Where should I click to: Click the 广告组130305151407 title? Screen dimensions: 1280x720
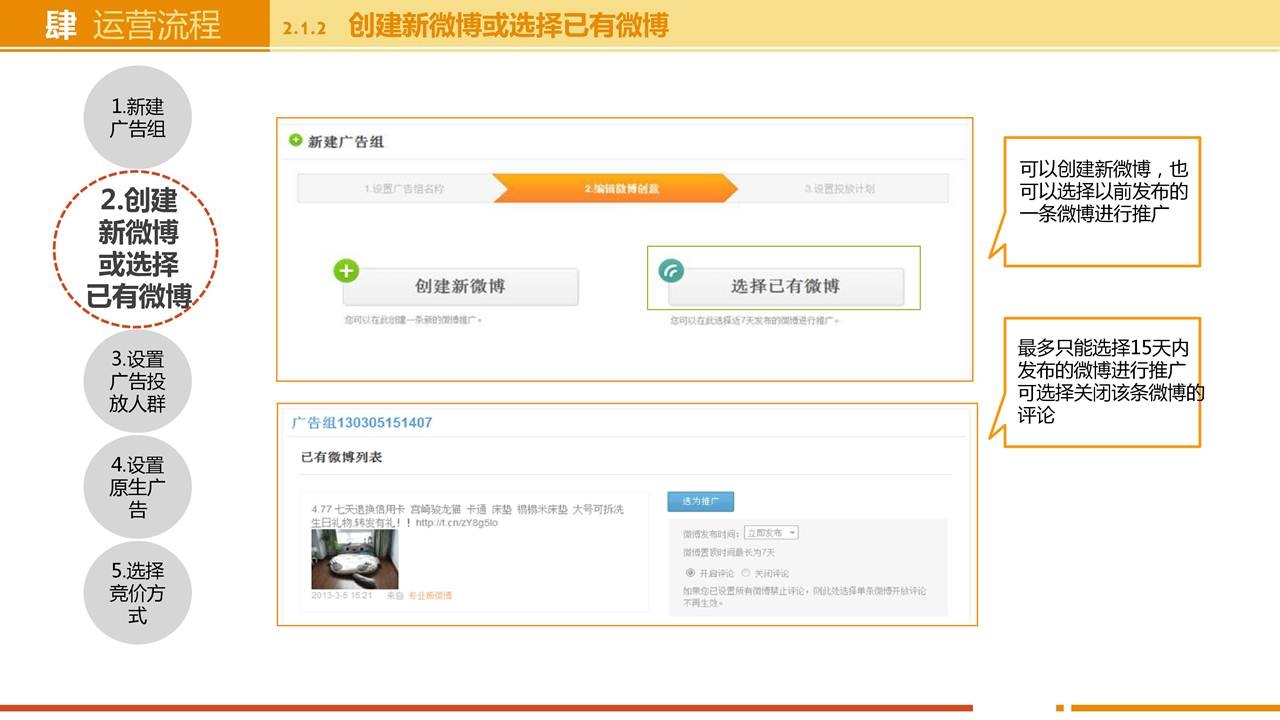tap(362, 423)
